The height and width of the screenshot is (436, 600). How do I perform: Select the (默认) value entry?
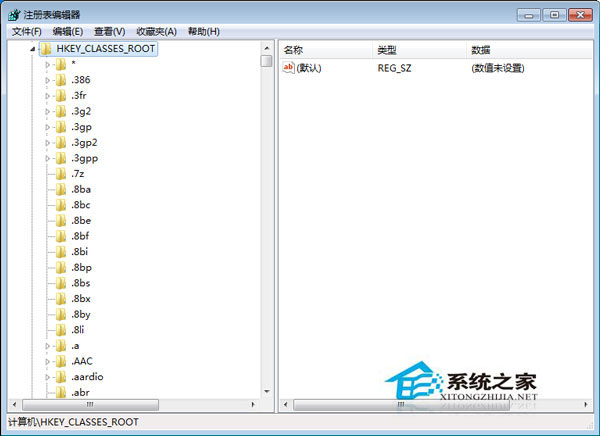pos(308,68)
